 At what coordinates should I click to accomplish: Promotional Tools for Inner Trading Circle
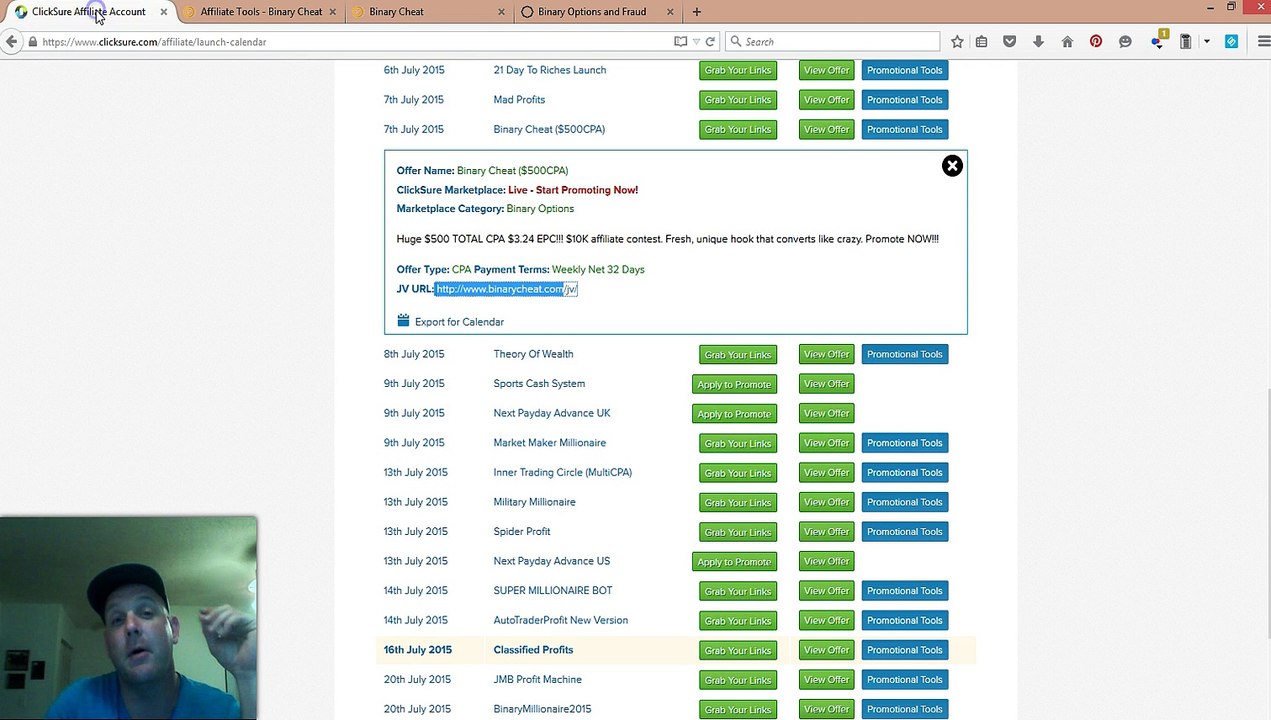(905, 472)
